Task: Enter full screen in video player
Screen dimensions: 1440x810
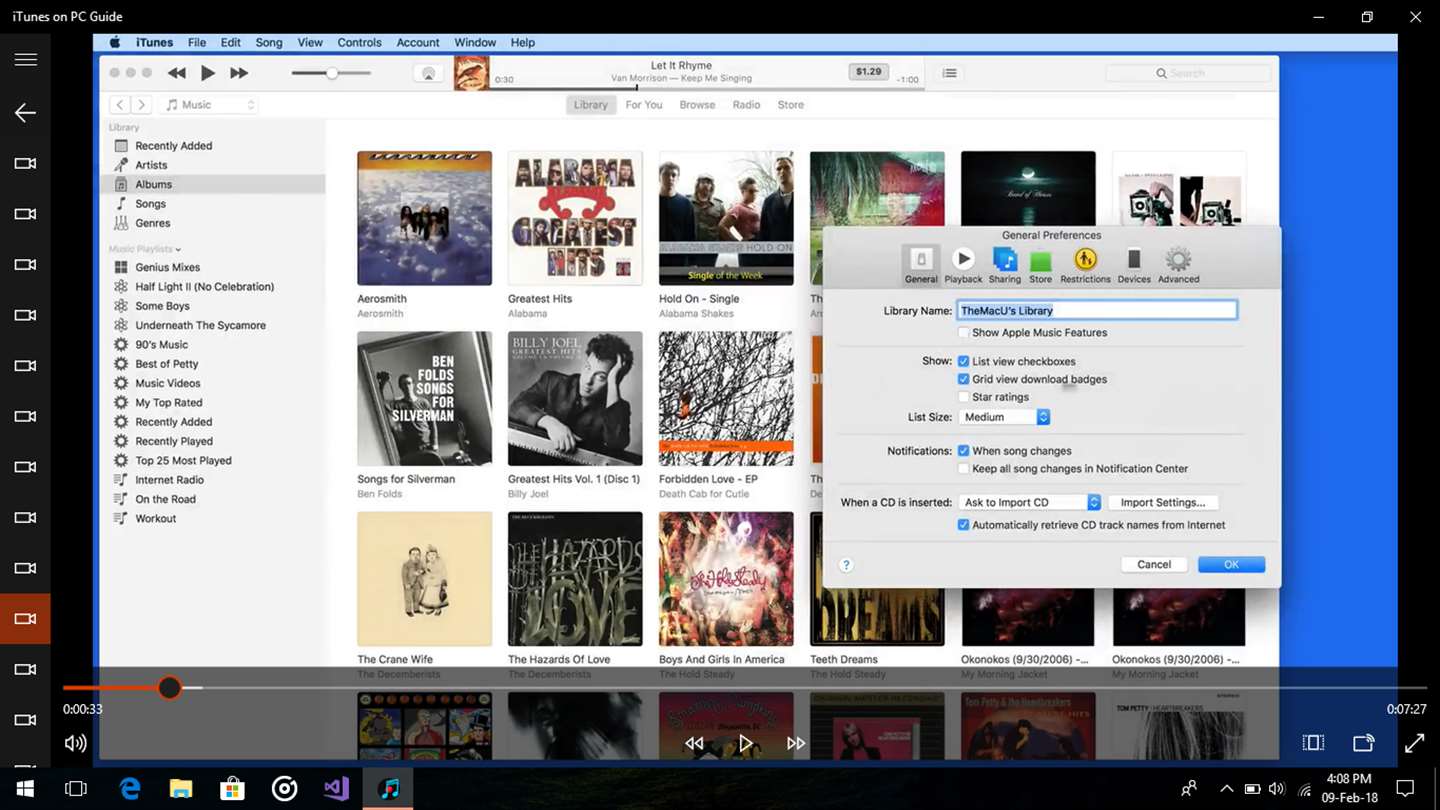Action: (x=1414, y=743)
